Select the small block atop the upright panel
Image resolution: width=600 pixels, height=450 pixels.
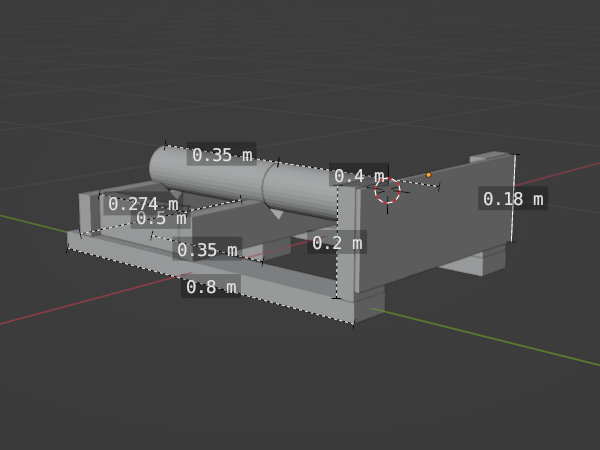click(x=494, y=159)
